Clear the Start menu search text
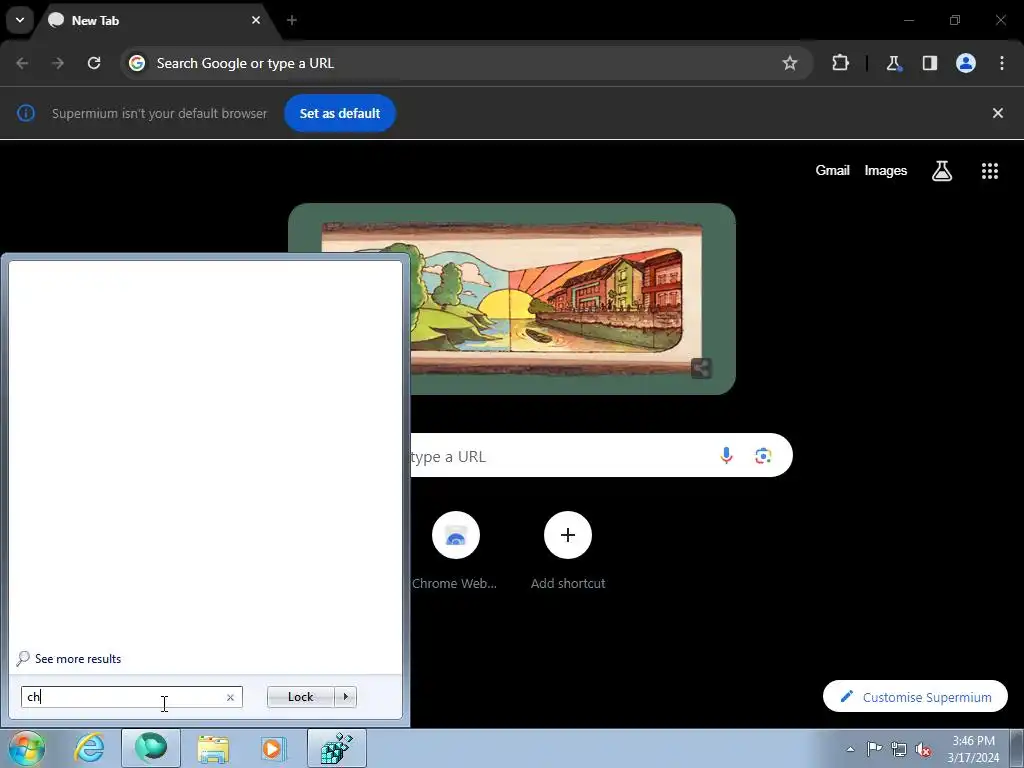The height and width of the screenshot is (768, 1024). pyautogui.click(x=231, y=697)
